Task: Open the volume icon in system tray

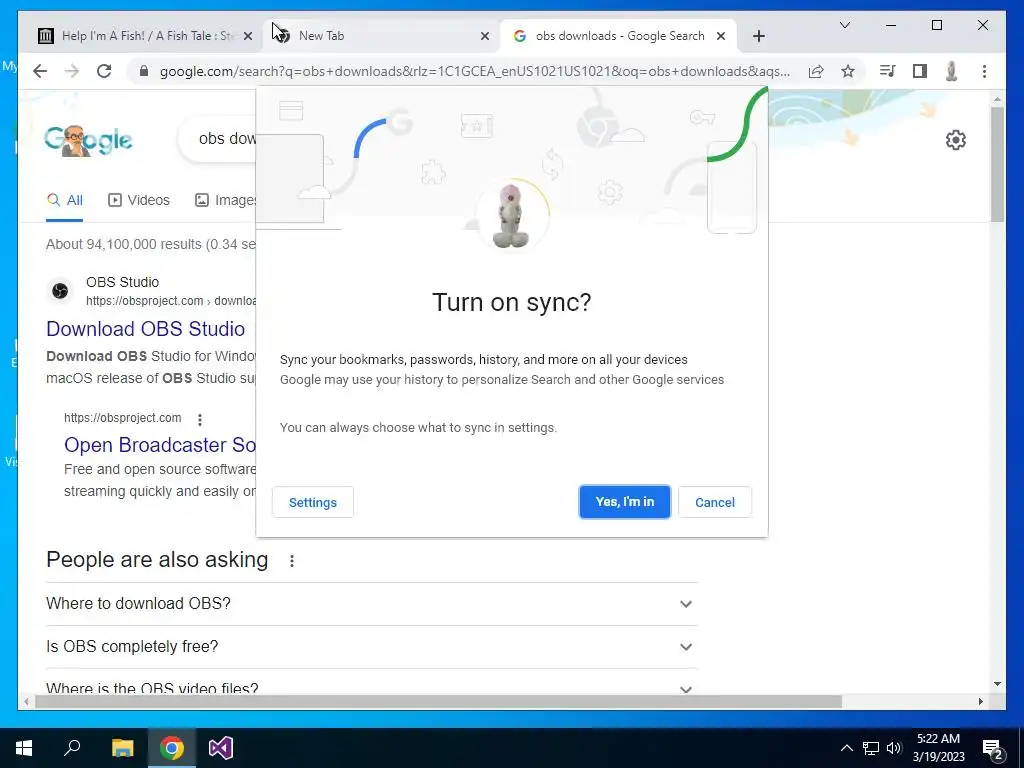Action: click(x=894, y=748)
